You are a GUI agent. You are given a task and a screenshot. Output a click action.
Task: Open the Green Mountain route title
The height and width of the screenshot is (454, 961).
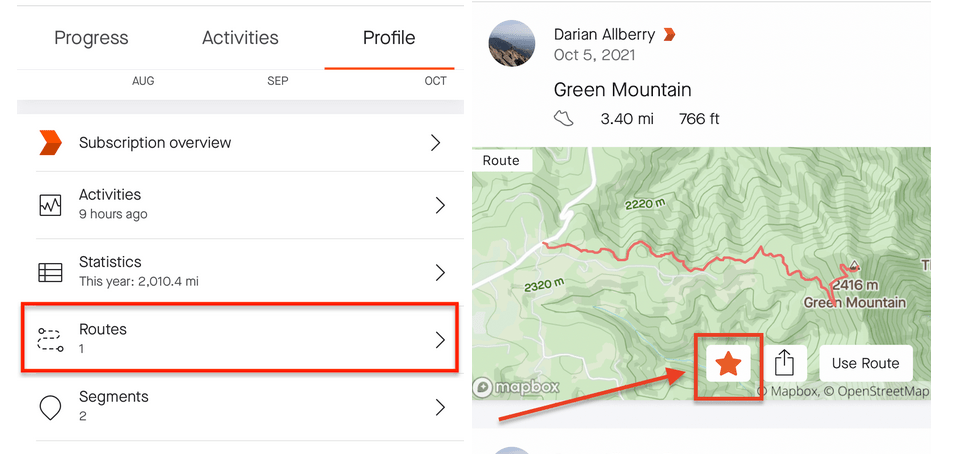pyautogui.click(x=622, y=89)
